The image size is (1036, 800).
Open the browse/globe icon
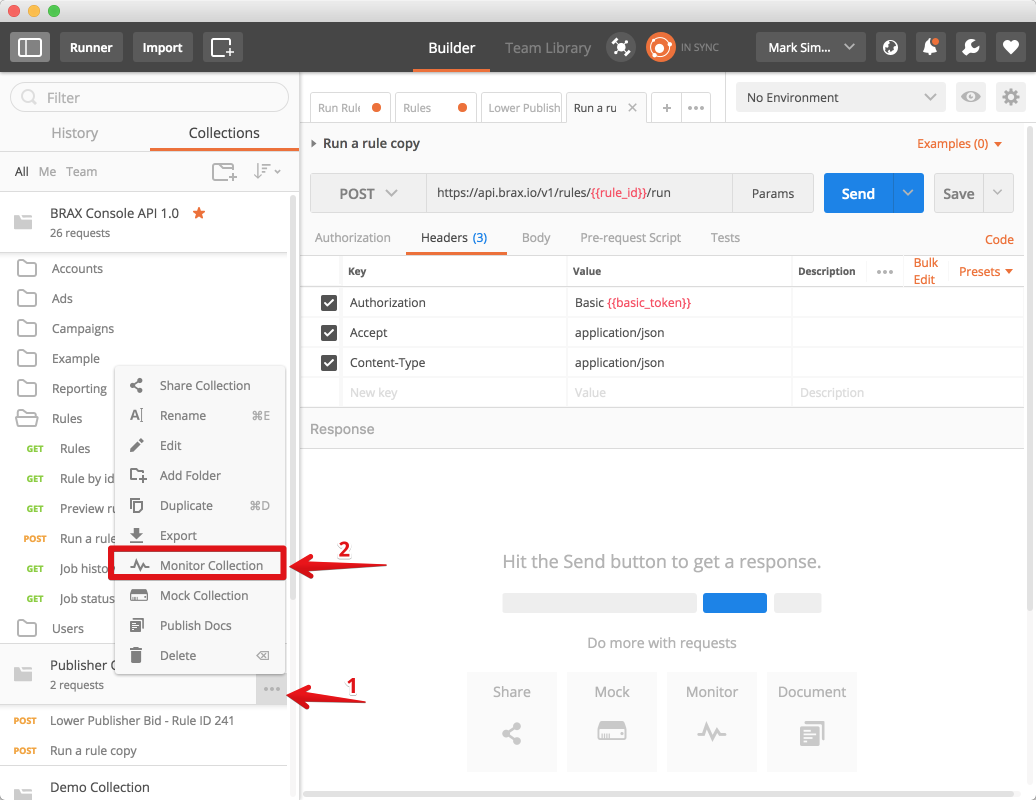(x=890, y=48)
